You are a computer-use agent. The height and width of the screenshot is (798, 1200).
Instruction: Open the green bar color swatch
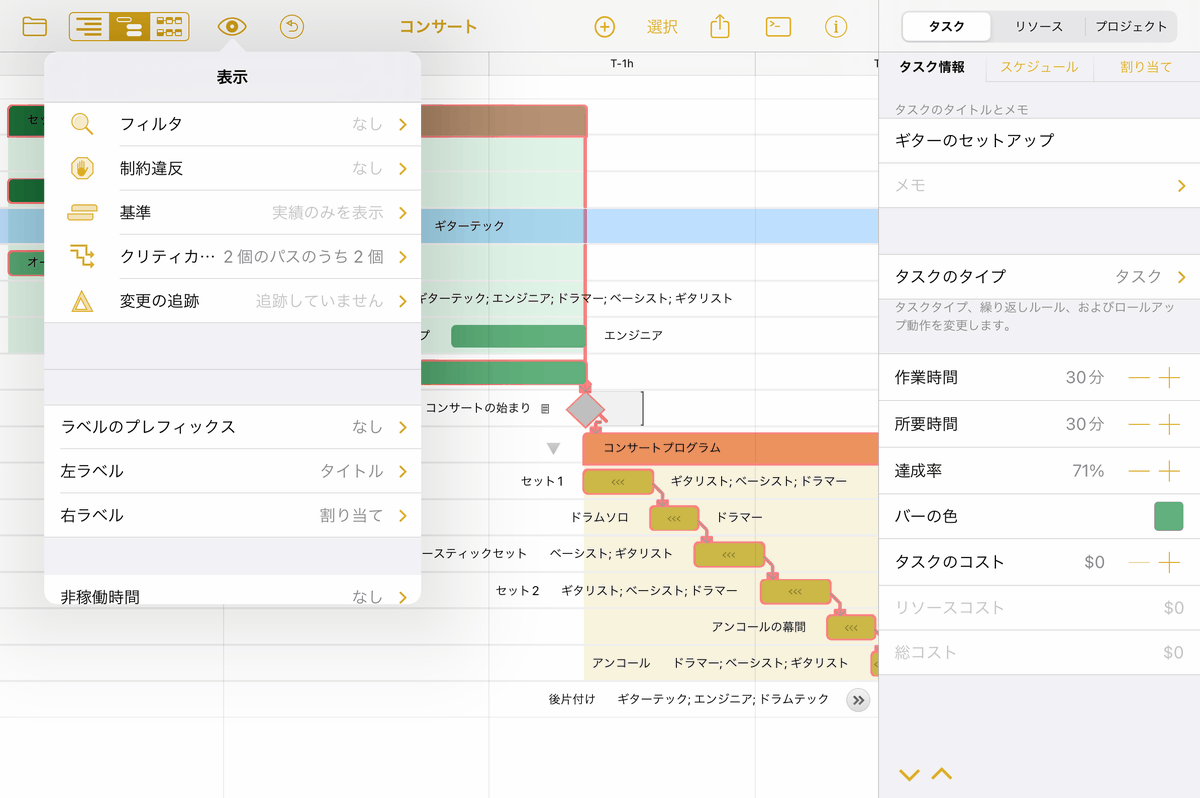[x=1168, y=516]
